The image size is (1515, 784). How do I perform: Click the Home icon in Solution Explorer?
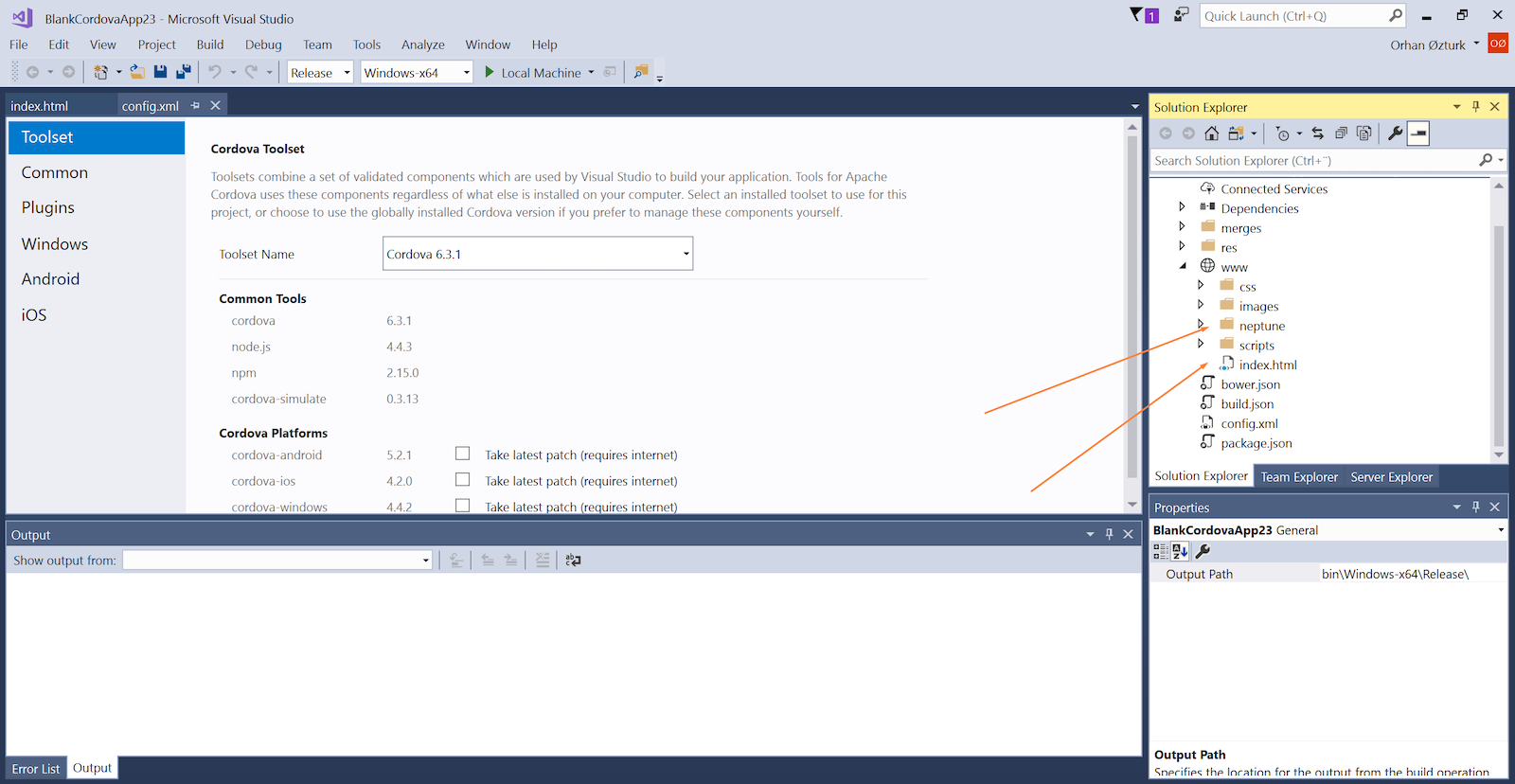pos(1211,134)
